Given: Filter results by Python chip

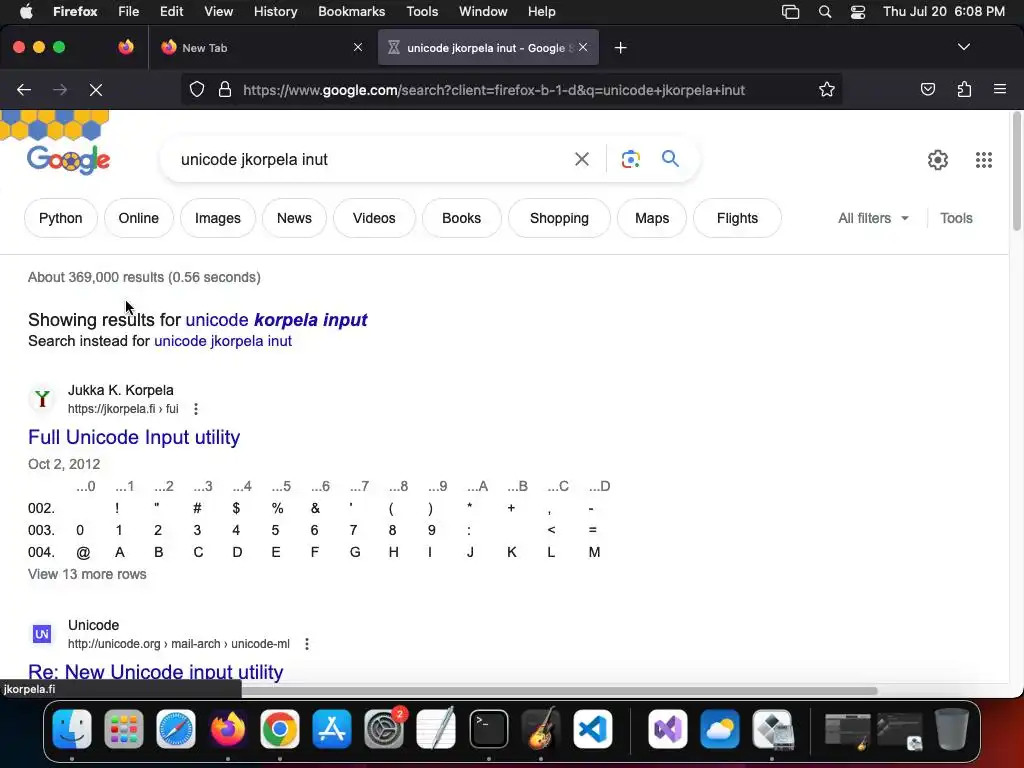Looking at the screenshot, I should (x=61, y=218).
